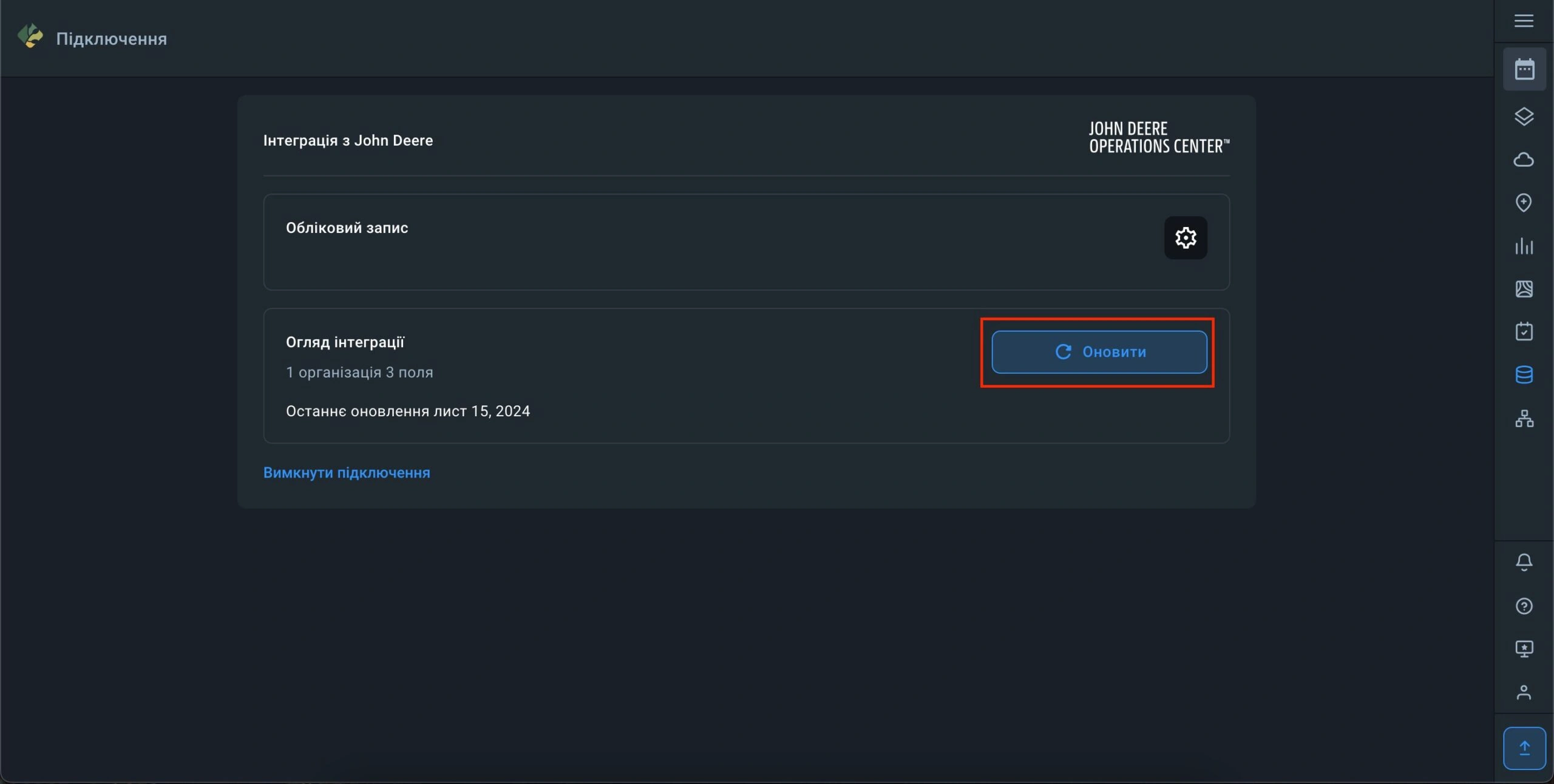Select the map pin location icon
Screen dimensions: 1554x784
tap(1524, 203)
